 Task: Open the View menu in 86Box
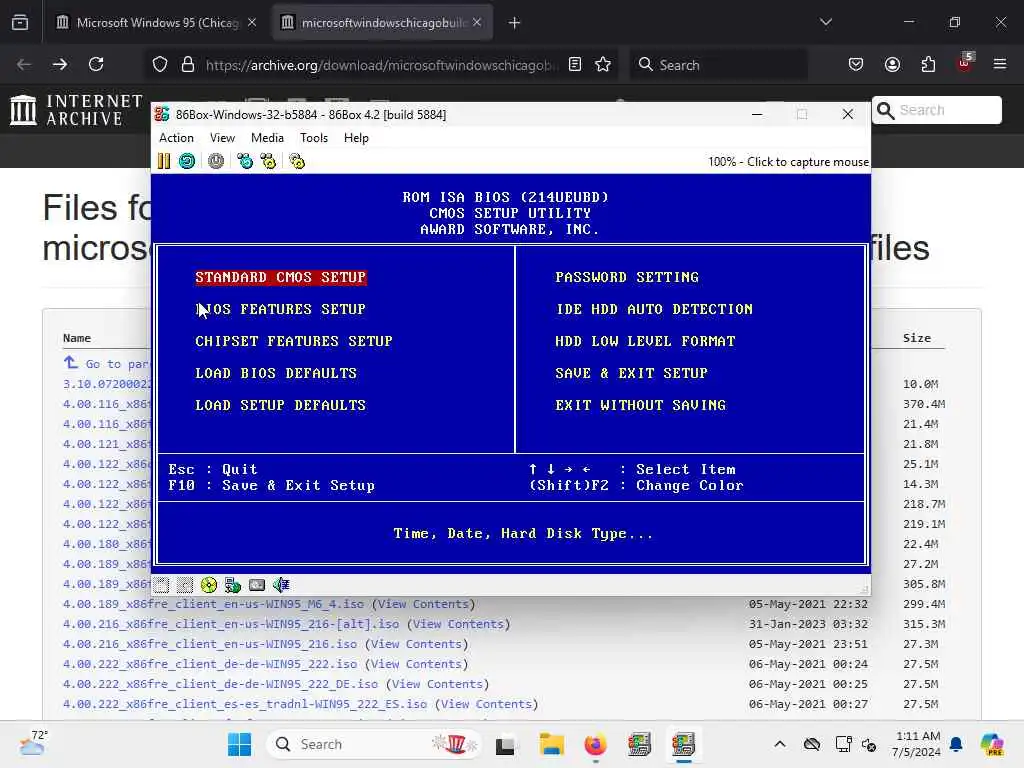(222, 138)
